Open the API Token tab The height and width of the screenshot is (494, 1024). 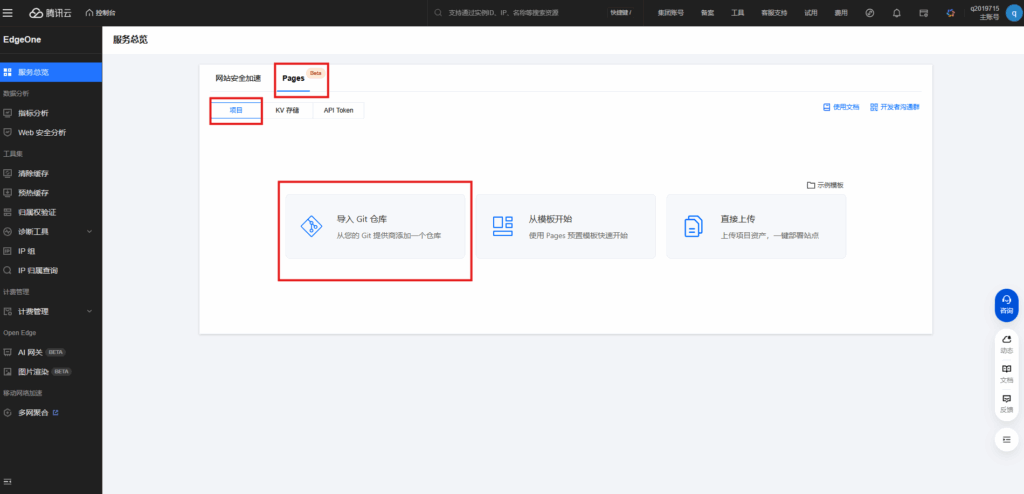[x=338, y=110]
